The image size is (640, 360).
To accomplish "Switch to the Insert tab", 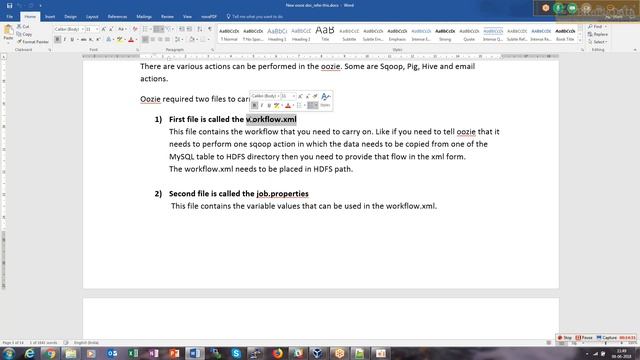I will tap(50, 17).
